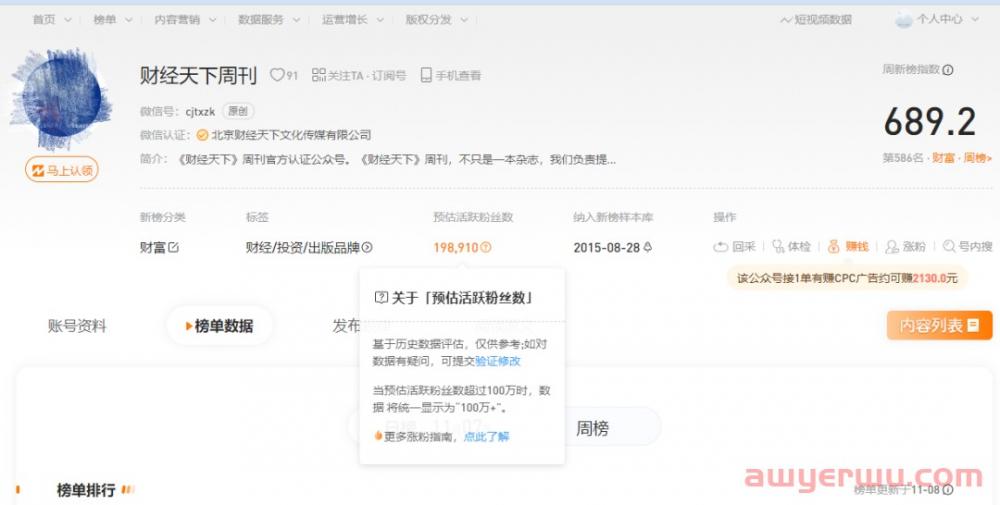Click the 689.2 index value

click(930, 122)
